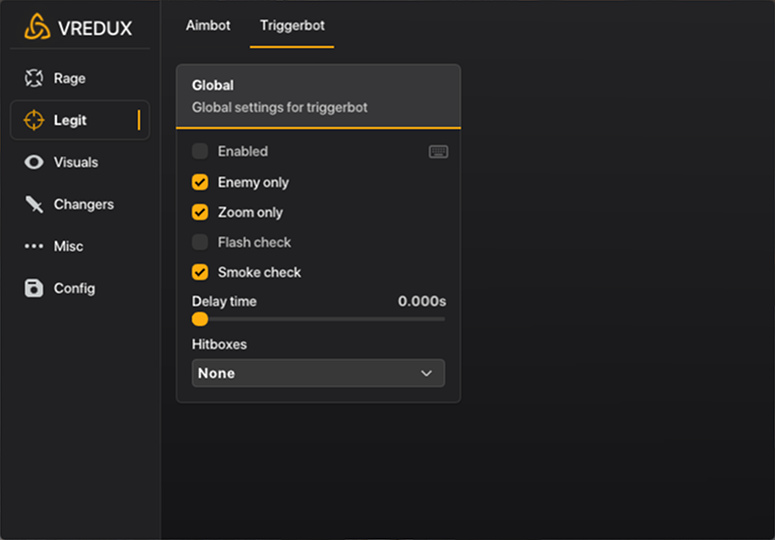Select the Legit crosshair icon
Screen dimensions: 775x540
click(35, 120)
